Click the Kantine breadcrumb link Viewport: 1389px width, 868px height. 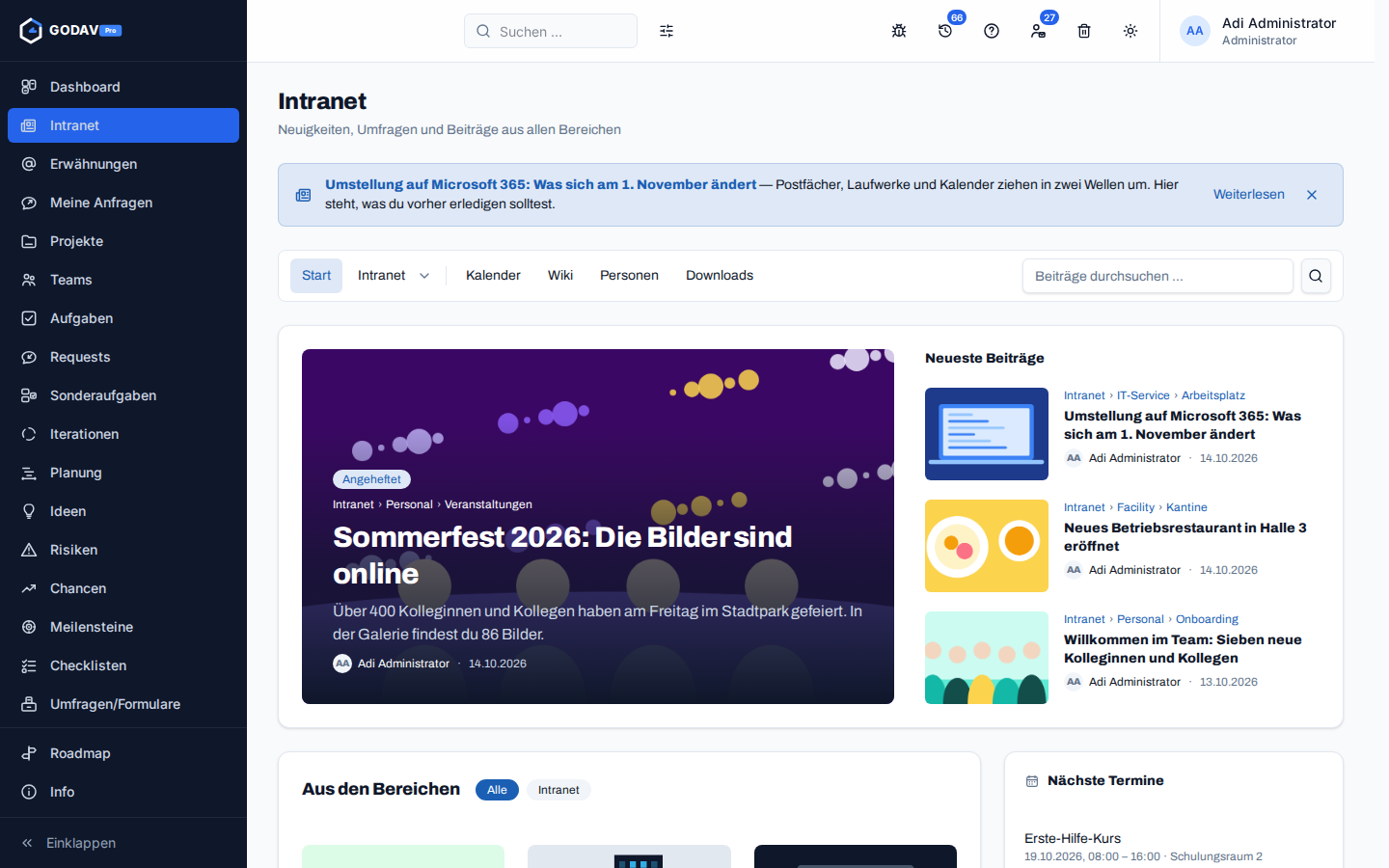tap(1186, 507)
